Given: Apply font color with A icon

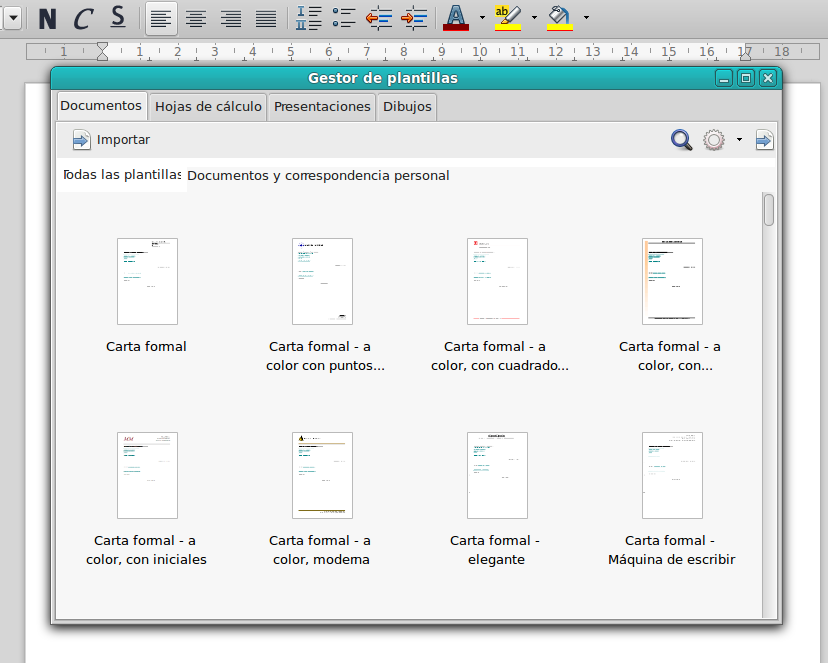Looking at the screenshot, I should [x=456, y=18].
